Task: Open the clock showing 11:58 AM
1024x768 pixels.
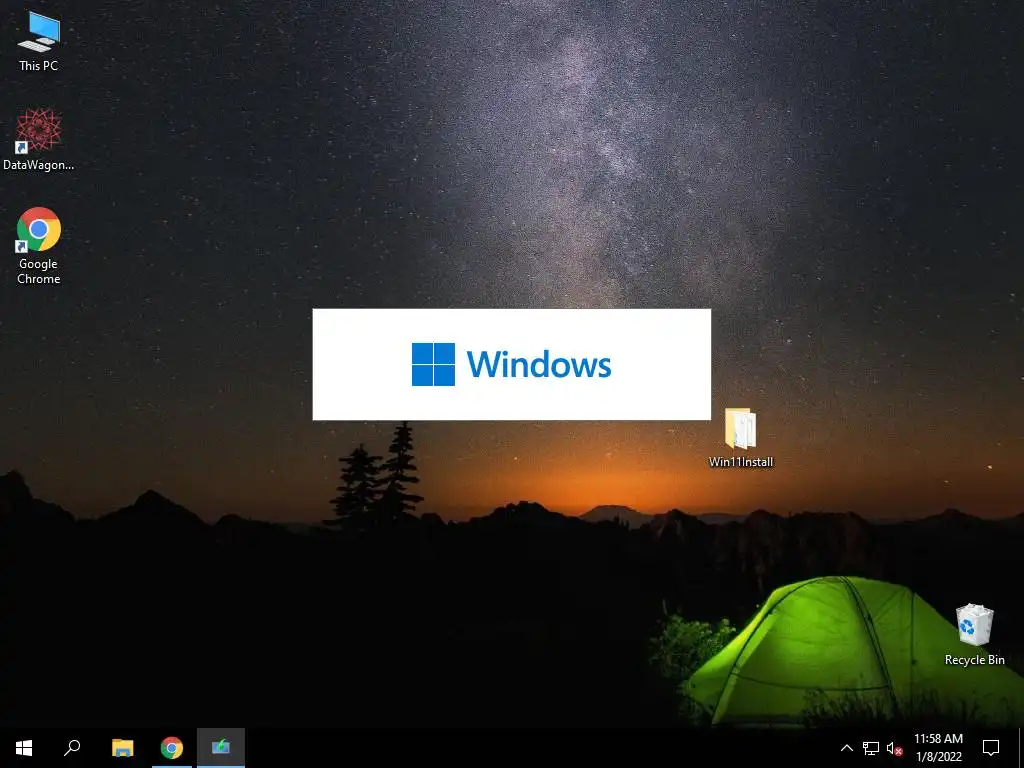Action: 938,748
